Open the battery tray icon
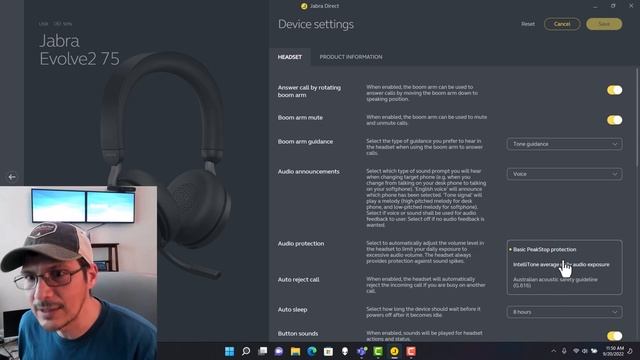Viewport: 640px width, 360px height. click(x=594, y=351)
